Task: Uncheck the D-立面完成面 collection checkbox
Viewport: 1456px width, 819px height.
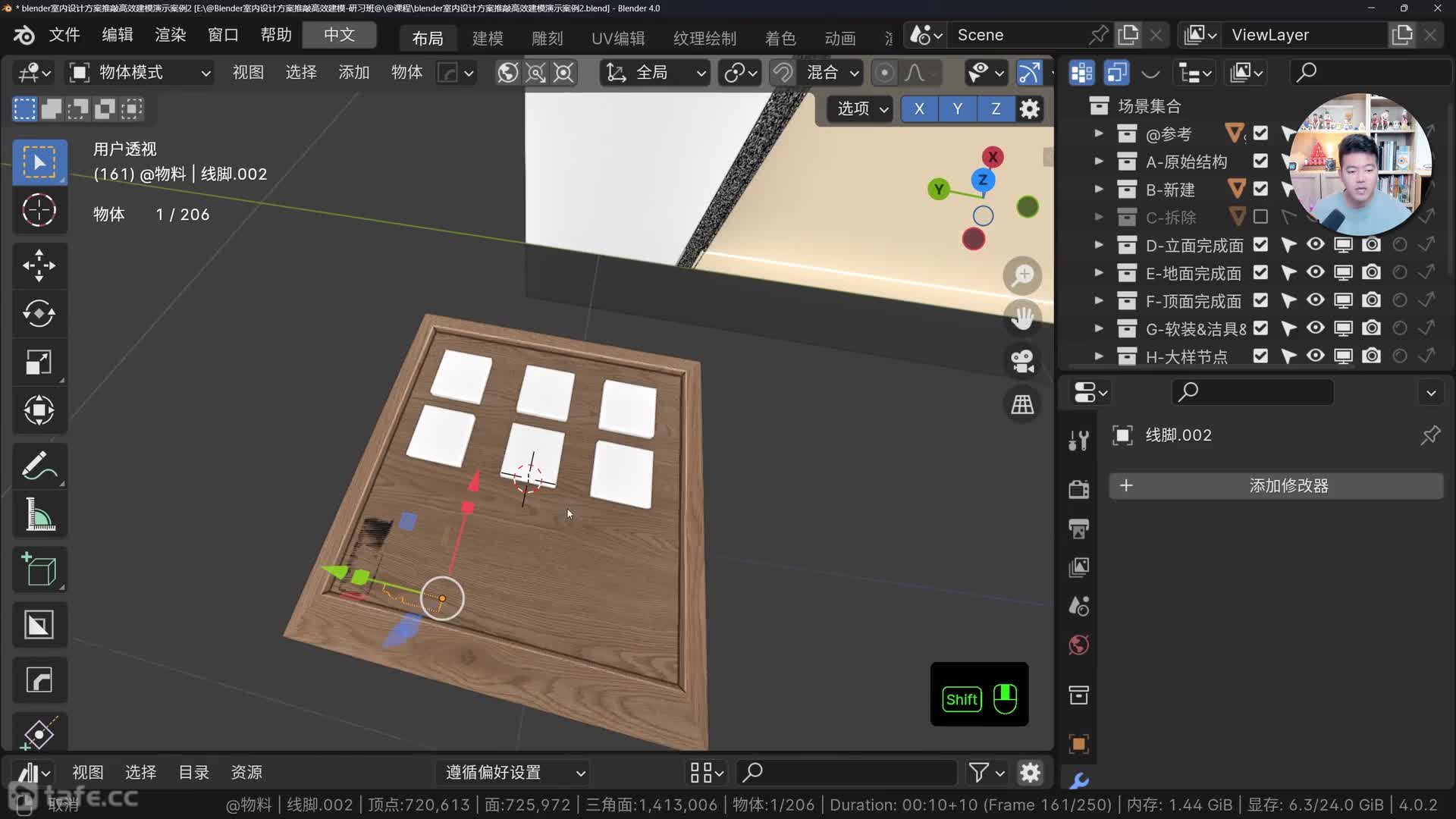Action: tap(1260, 245)
